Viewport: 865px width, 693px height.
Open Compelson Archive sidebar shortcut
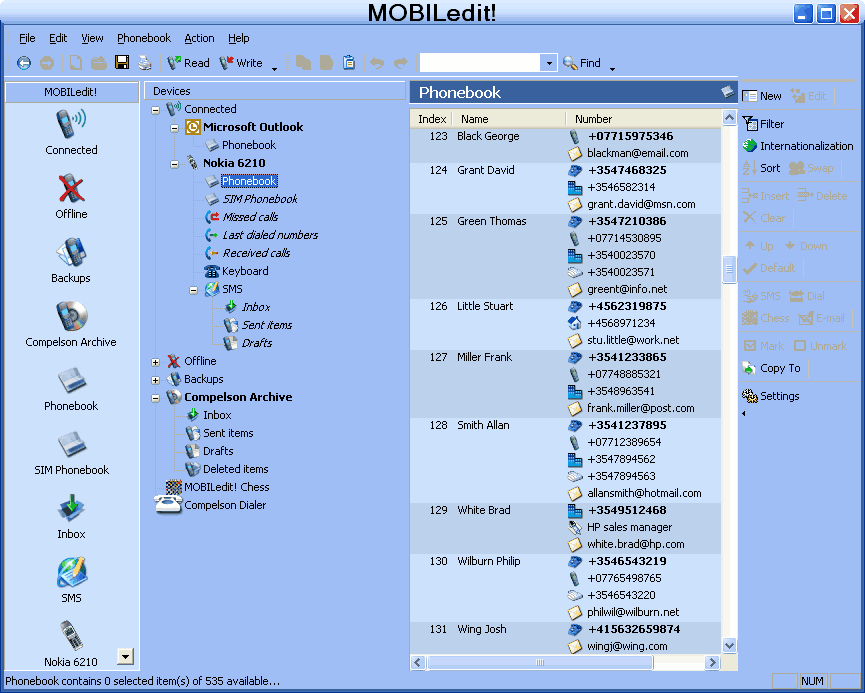[71, 324]
